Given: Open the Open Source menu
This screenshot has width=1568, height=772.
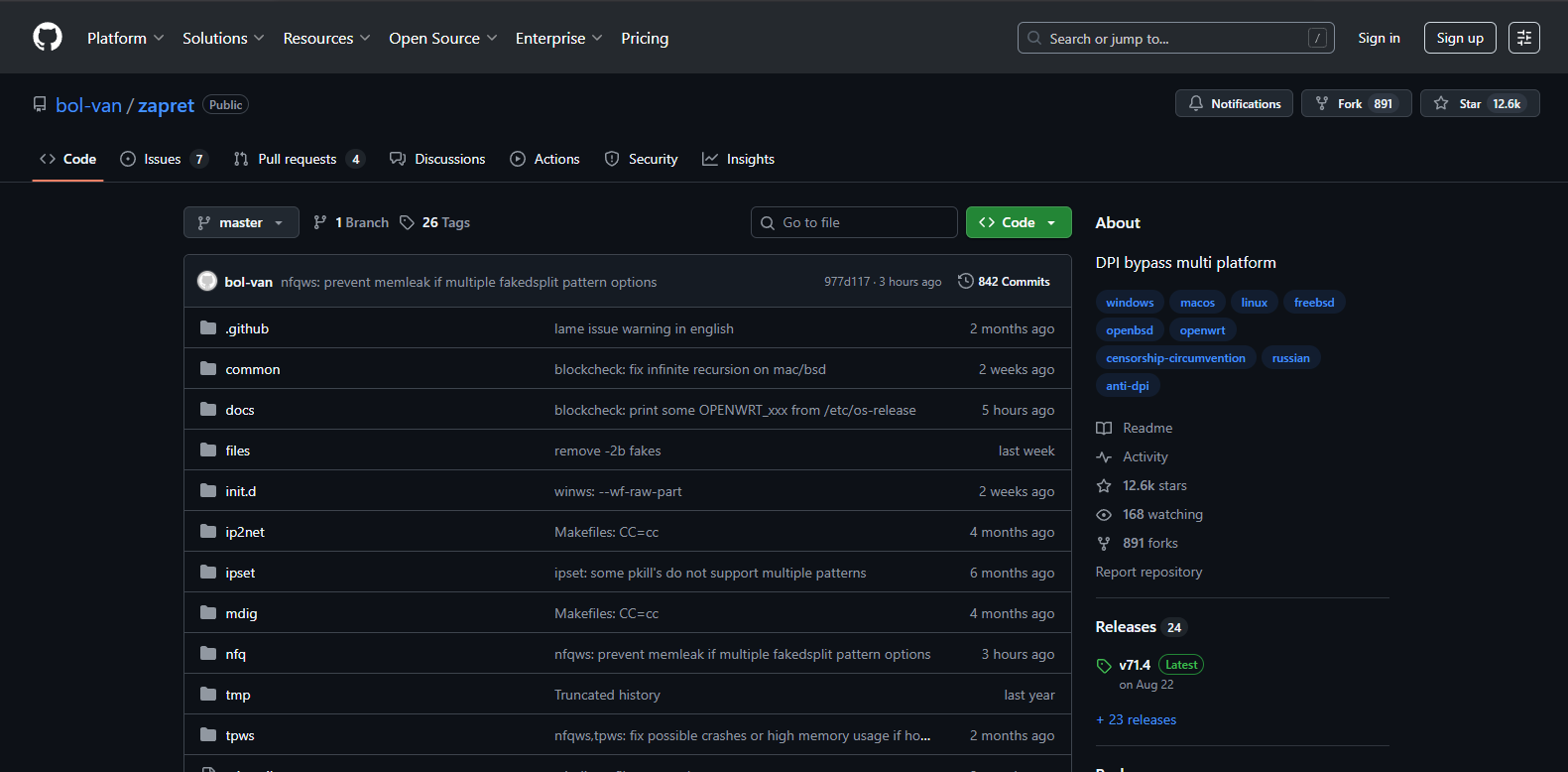Looking at the screenshot, I should [442, 39].
